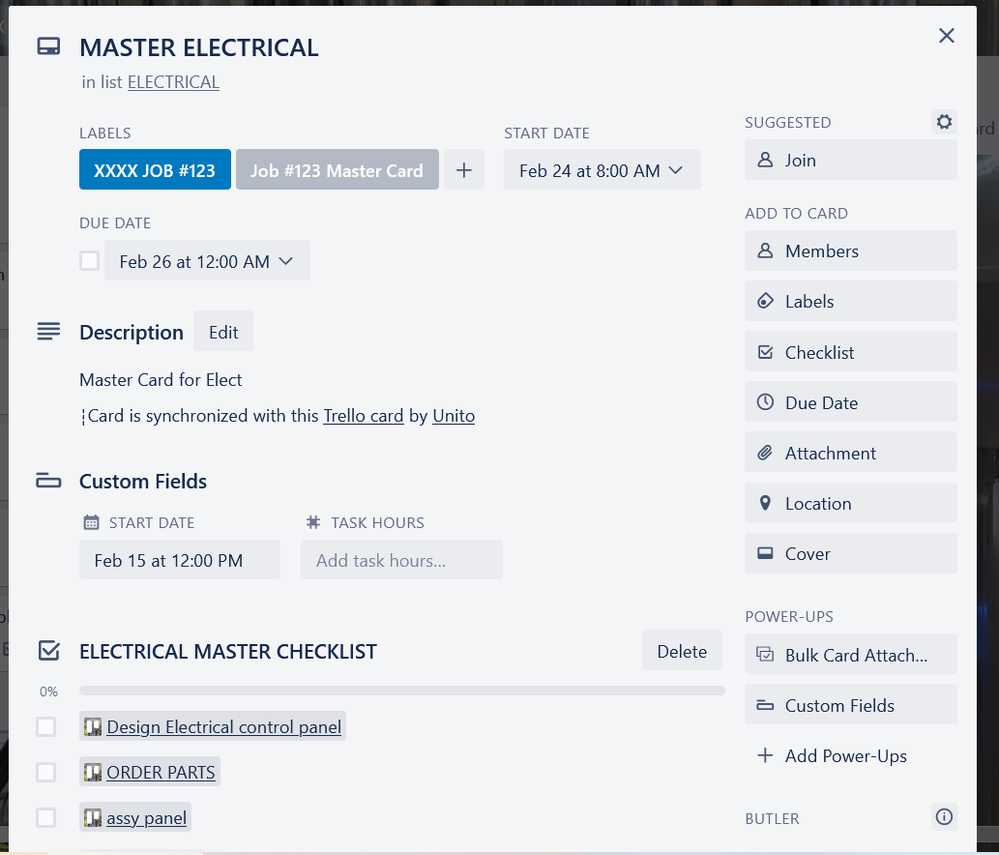Viewport: 999px width, 855px height.
Task: Click the checklist progress bar
Action: point(402,691)
